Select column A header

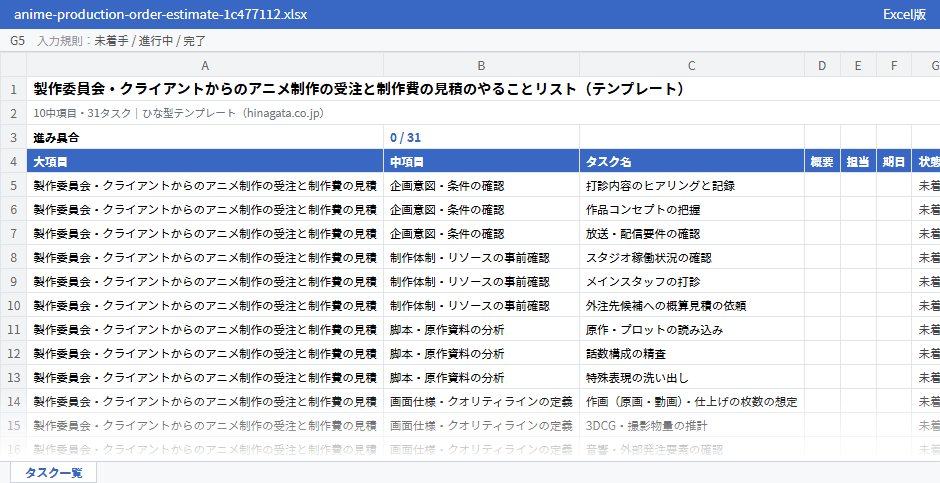click(205, 65)
